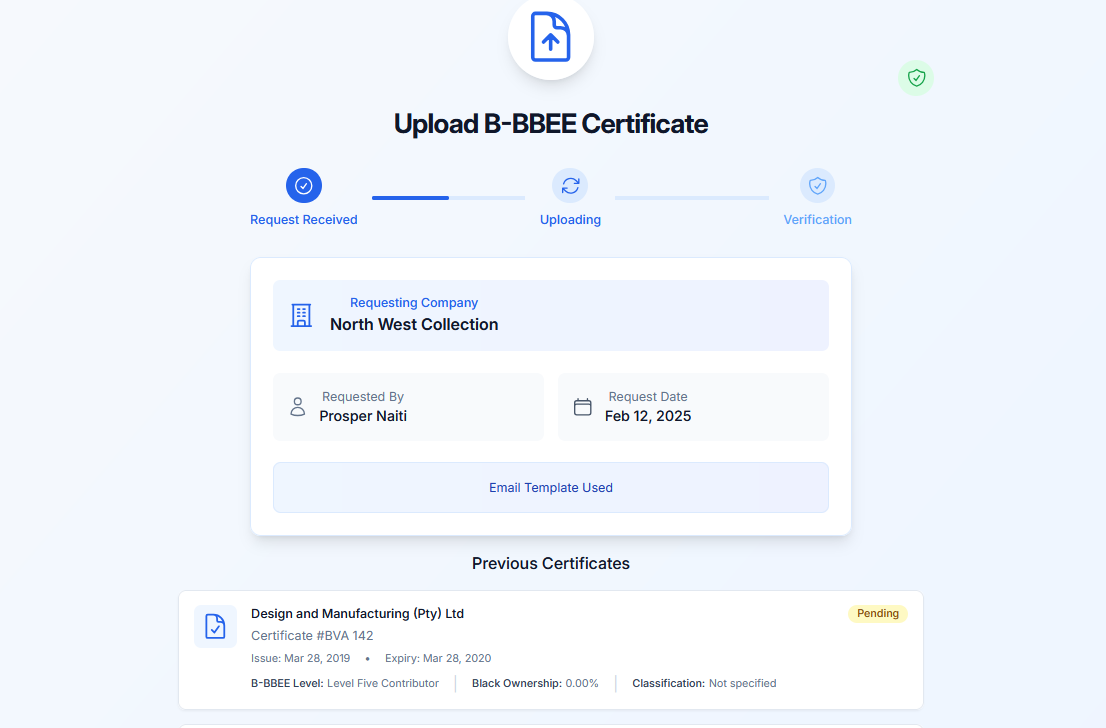Click the green shield check badge
This screenshot has width=1106, height=728.
pyautogui.click(x=915, y=78)
